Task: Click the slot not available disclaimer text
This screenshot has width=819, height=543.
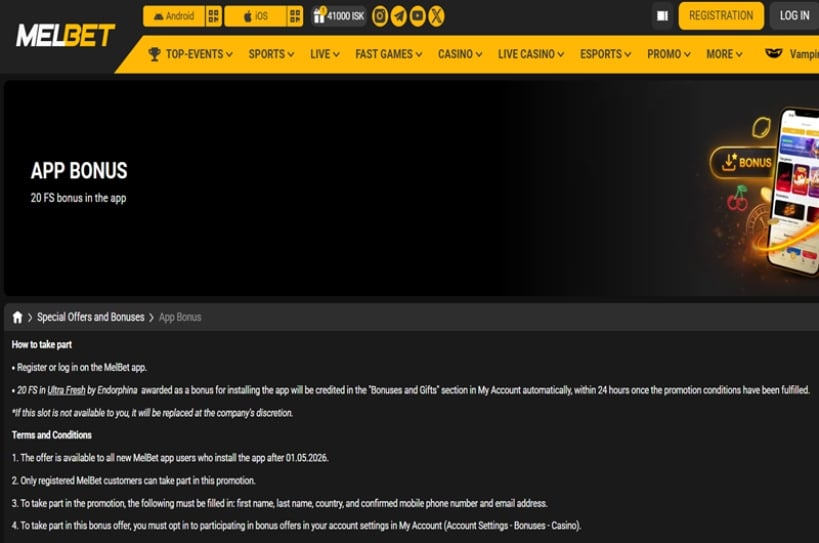Action: (153, 413)
